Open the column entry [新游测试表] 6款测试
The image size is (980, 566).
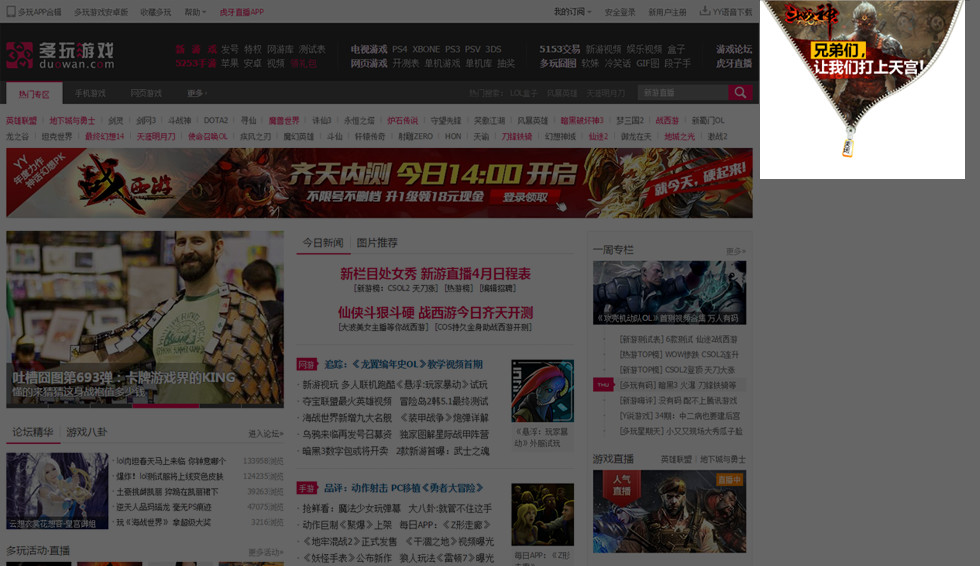(x=678, y=339)
